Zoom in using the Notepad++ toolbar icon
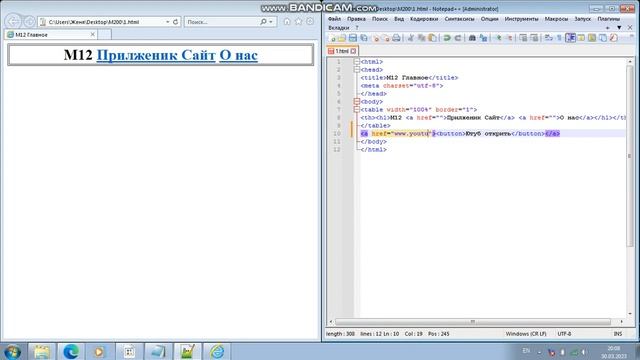 498,38
